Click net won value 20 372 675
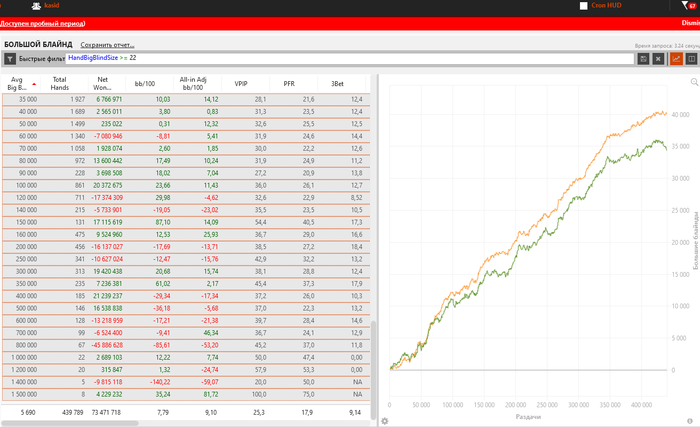Viewport: 700px width, 427px height. tap(108, 185)
